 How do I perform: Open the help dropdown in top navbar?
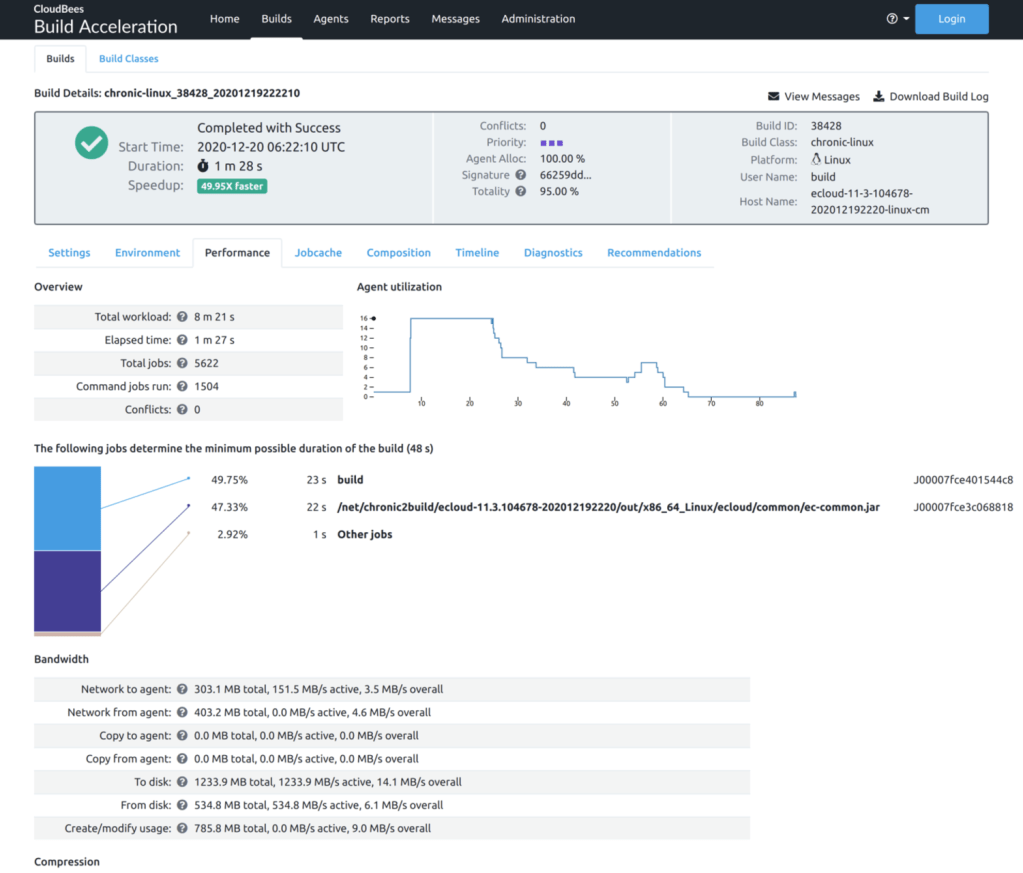point(897,19)
